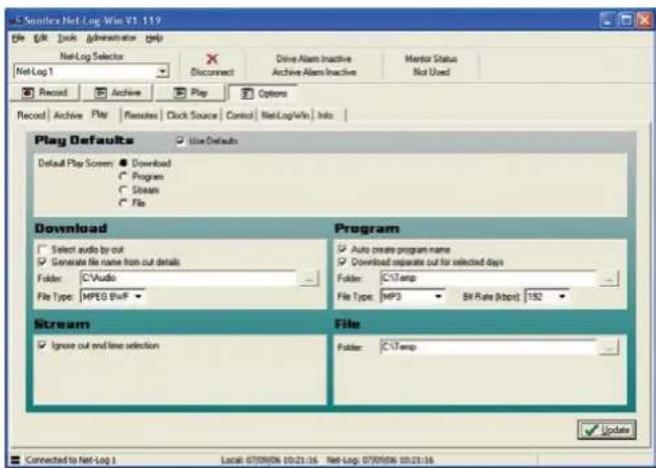
Task: Switch to the Net-LogWin sub-tab
Action: coord(285,115)
